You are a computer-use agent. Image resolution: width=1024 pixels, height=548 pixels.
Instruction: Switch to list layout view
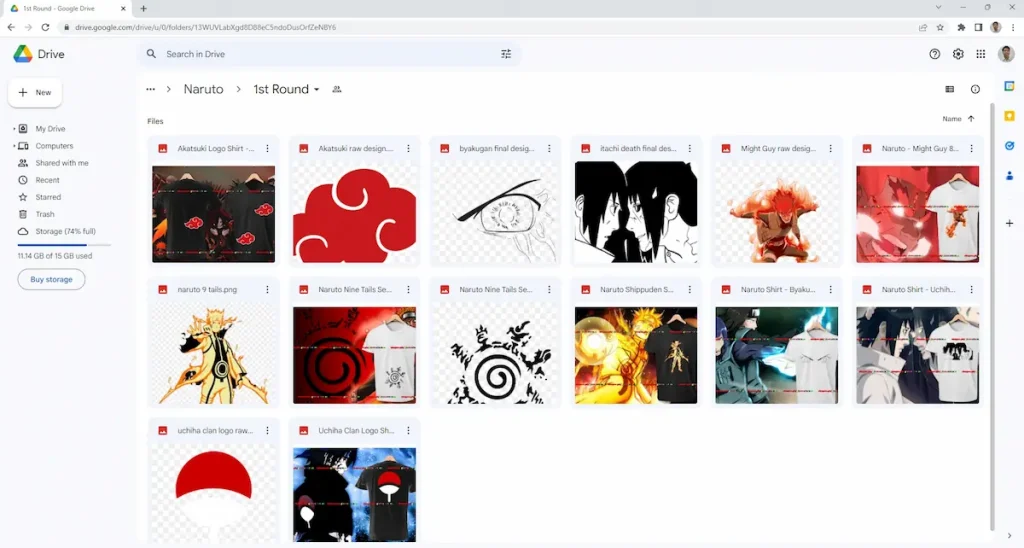click(x=950, y=89)
